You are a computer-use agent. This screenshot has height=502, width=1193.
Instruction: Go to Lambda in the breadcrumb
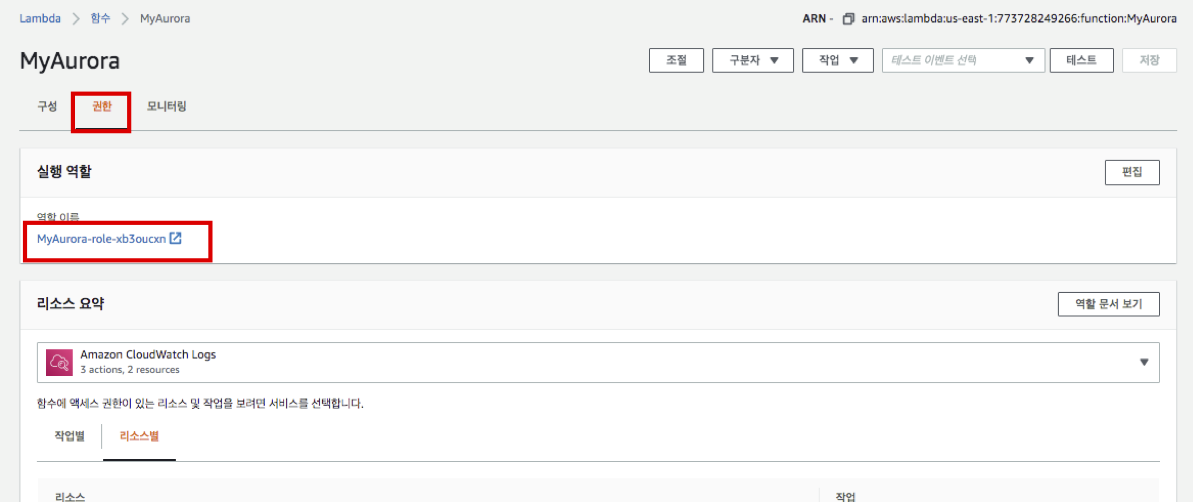38,18
